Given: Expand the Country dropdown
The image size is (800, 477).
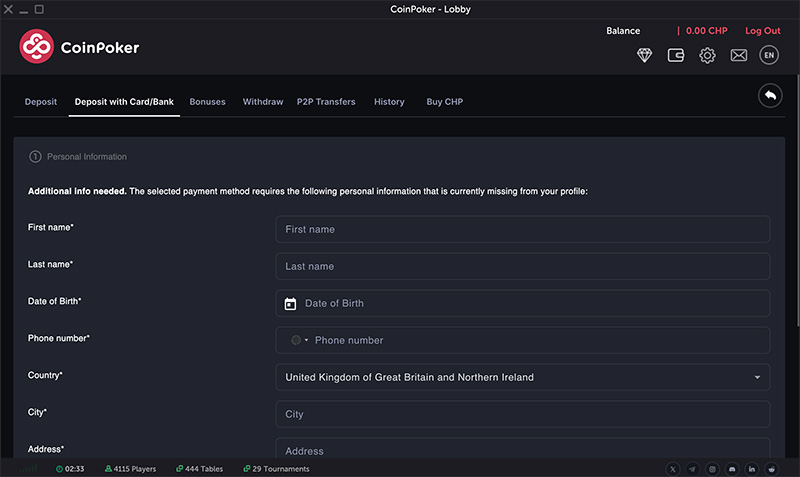Looking at the screenshot, I should 756,378.
